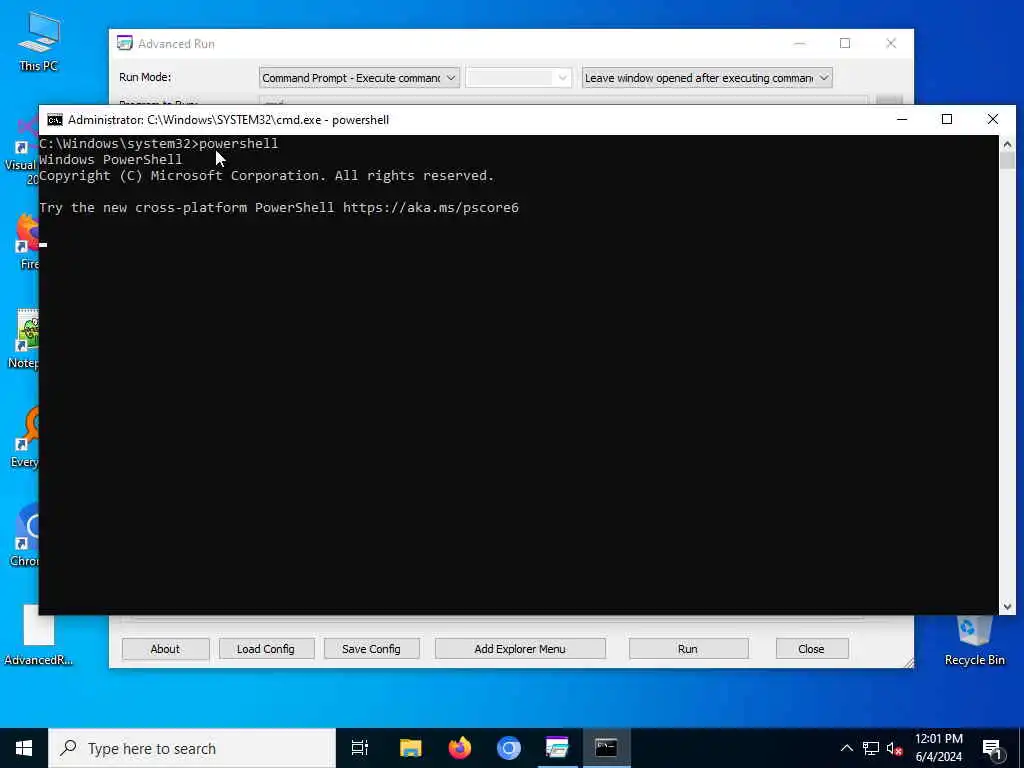Click the cmd scrollbar down arrow
This screenshot has width=1024, height=768.
tap(1007, 607)
